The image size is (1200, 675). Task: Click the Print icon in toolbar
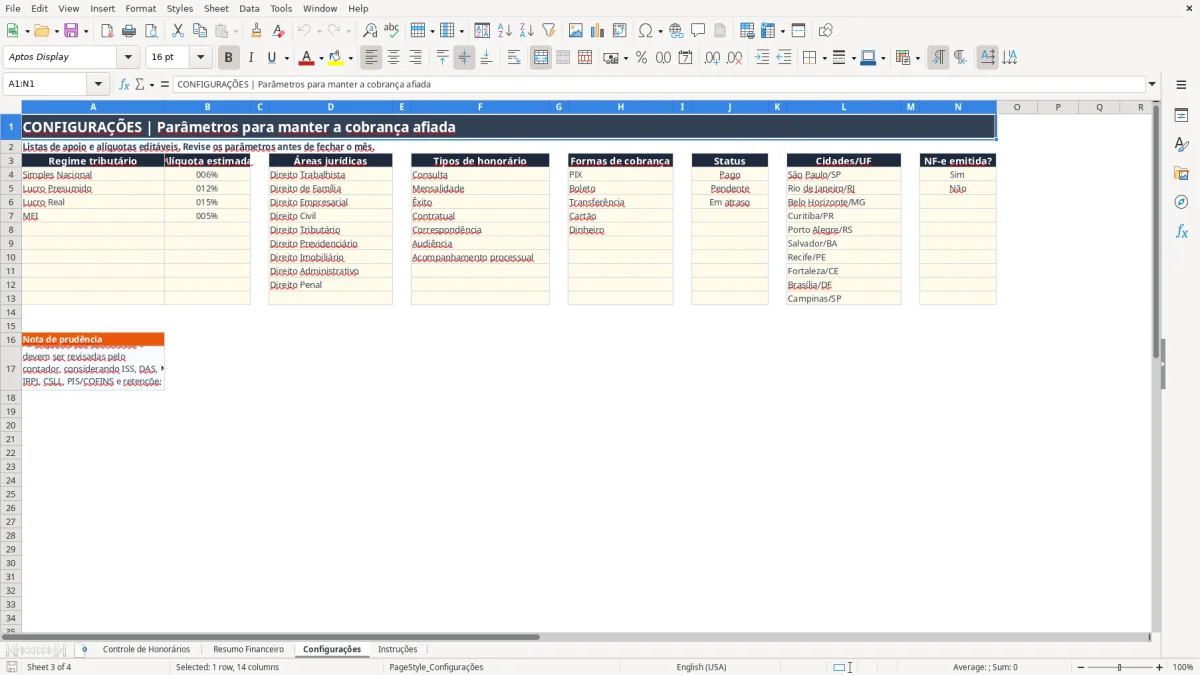(x=129, y=31)
